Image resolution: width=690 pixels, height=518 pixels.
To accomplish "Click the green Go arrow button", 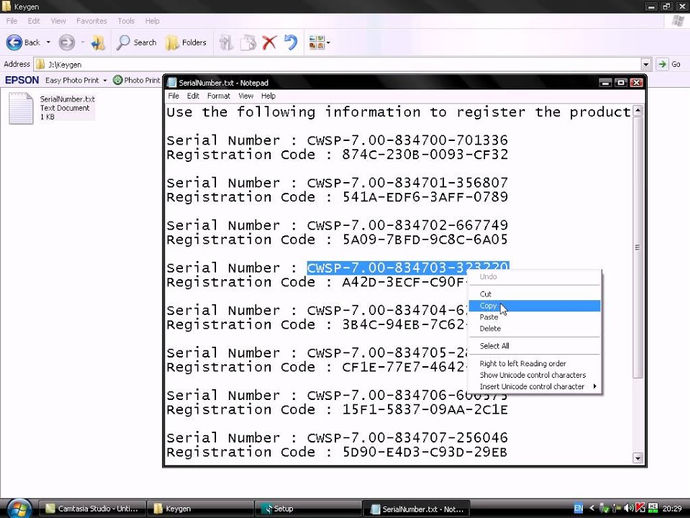I will point(662,64).
